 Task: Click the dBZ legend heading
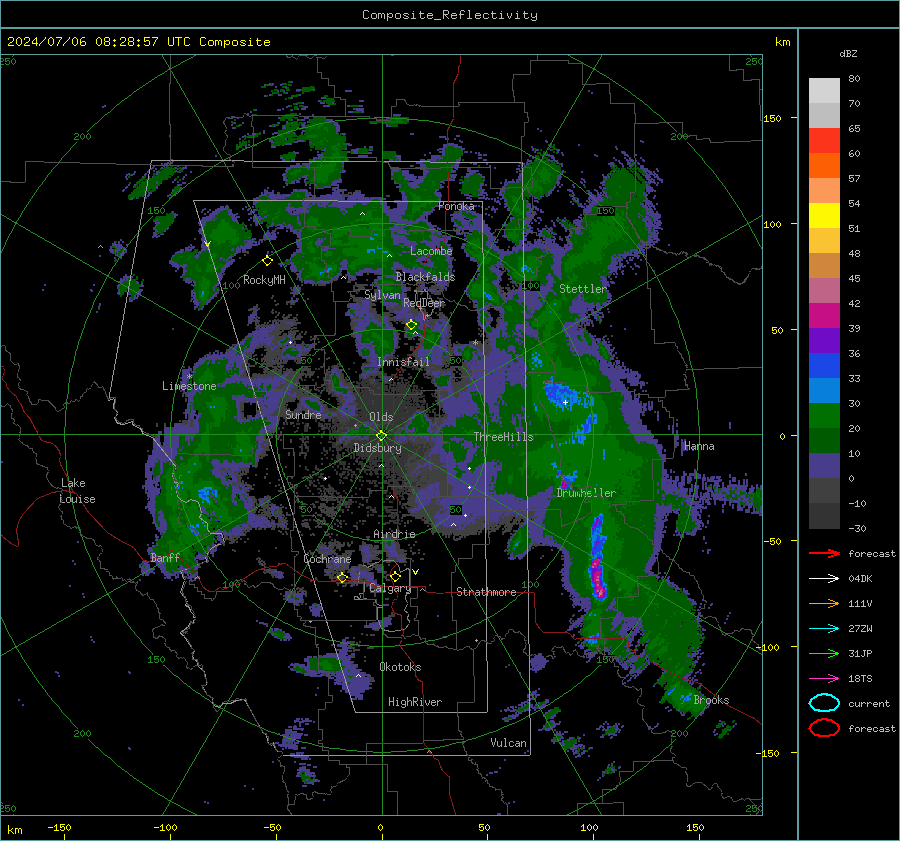click(x=848, y=54)
